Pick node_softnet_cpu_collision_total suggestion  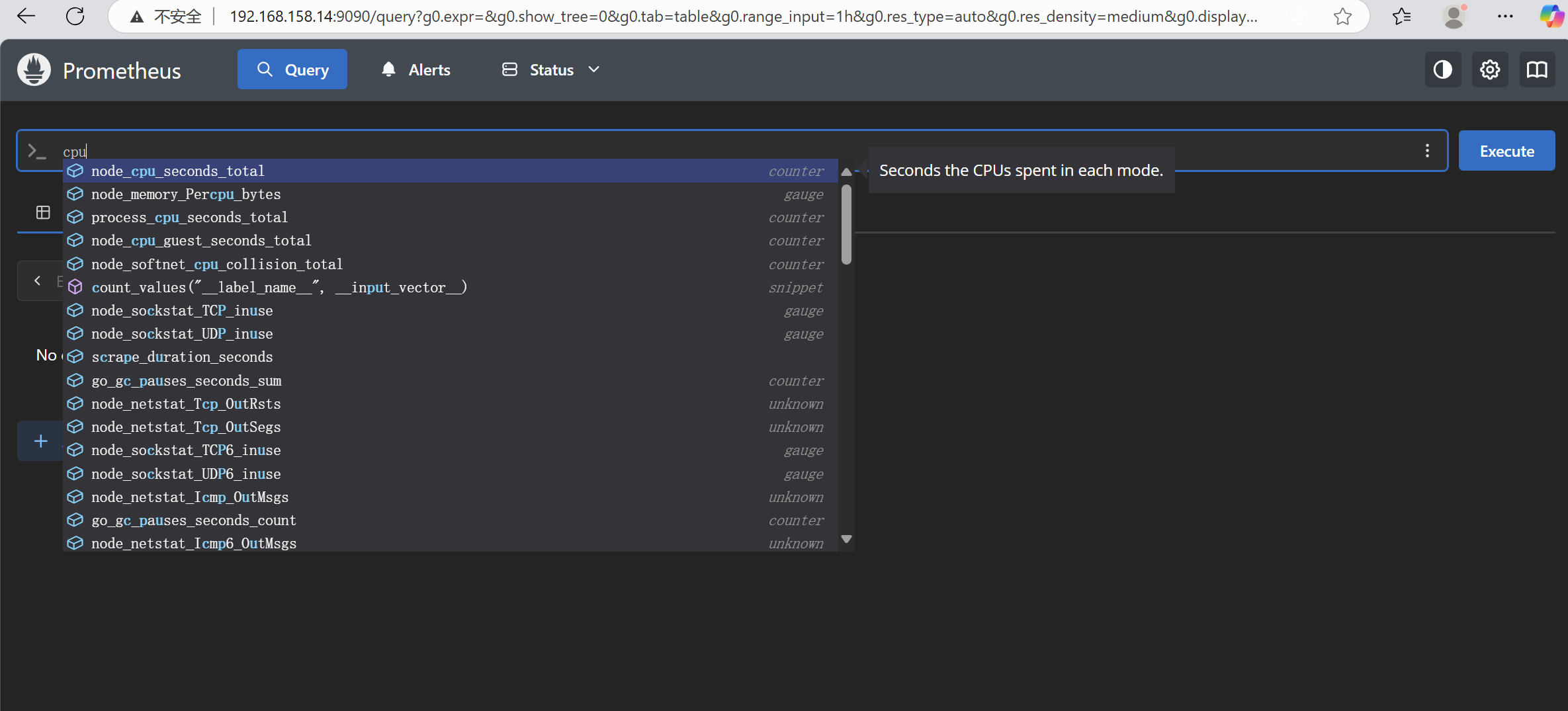[x=451, y=265]
